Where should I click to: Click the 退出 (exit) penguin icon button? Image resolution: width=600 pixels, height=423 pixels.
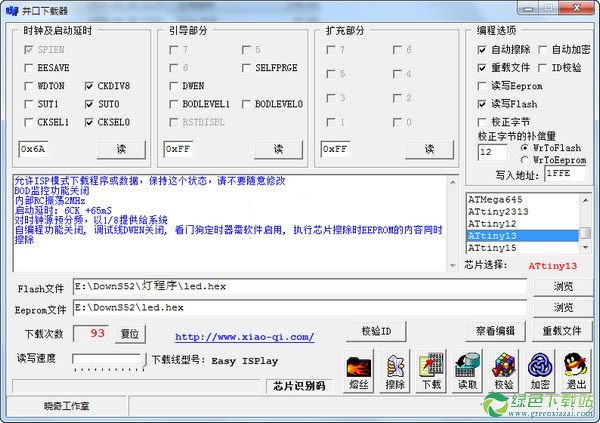[x=576, y=371]
